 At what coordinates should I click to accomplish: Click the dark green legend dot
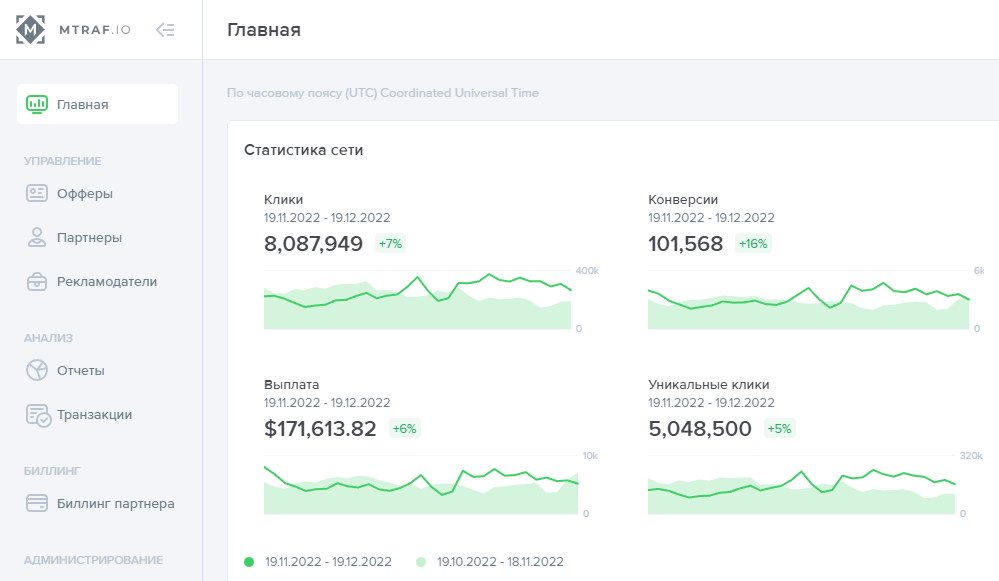[249, 562]
